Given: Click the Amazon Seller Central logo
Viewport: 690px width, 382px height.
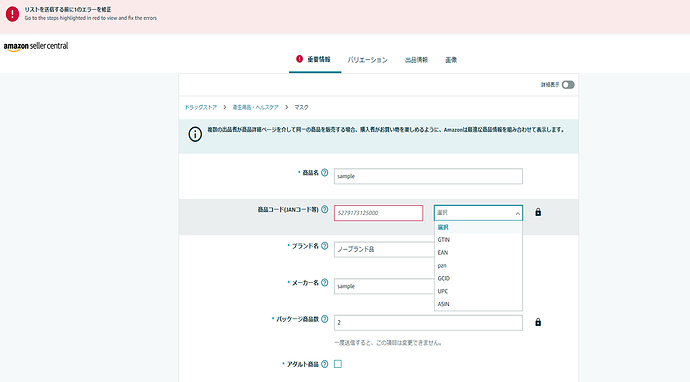Looking at the screenshot, I should 36,46.
